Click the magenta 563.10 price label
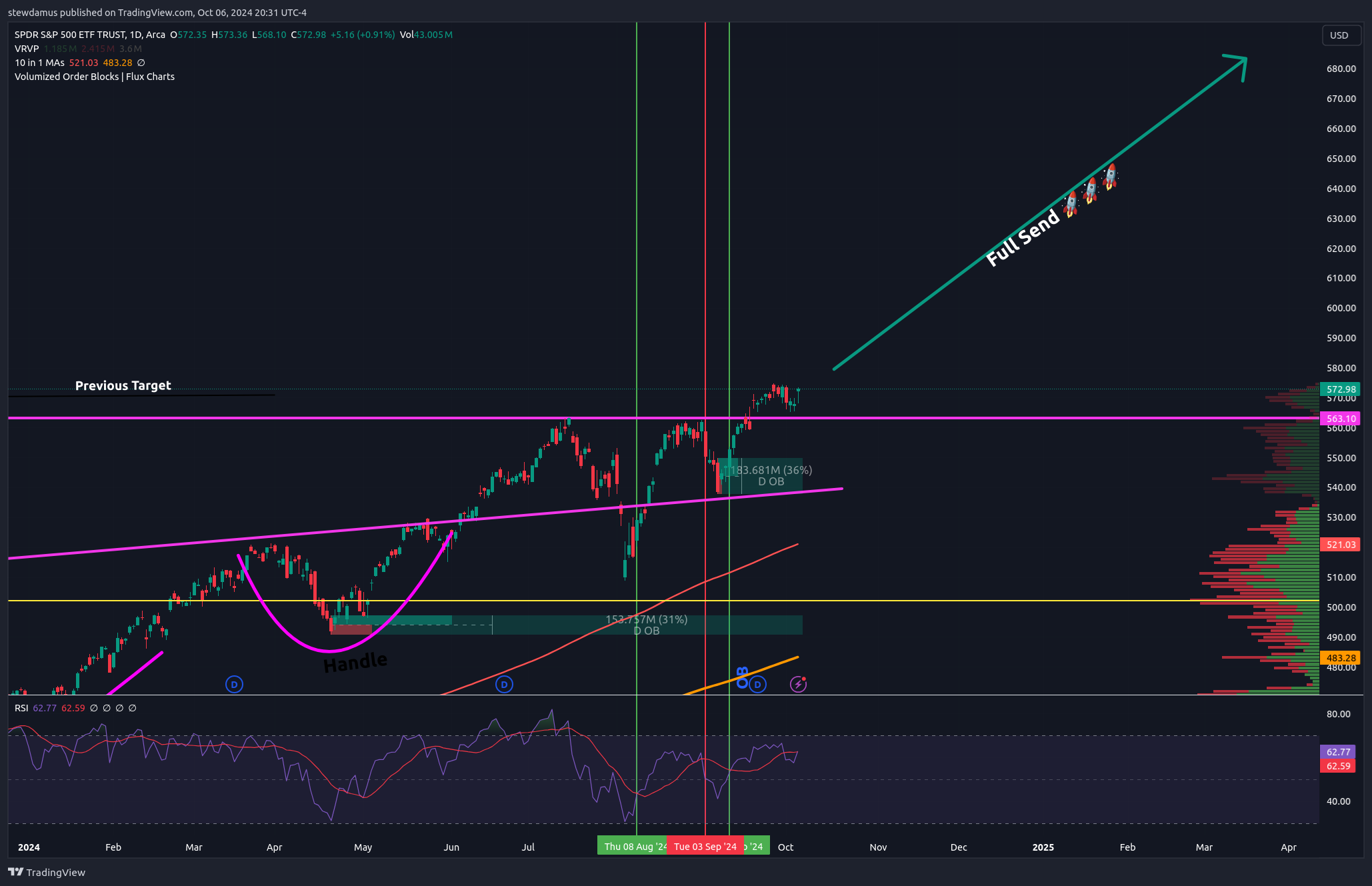 coord(1341,419)
